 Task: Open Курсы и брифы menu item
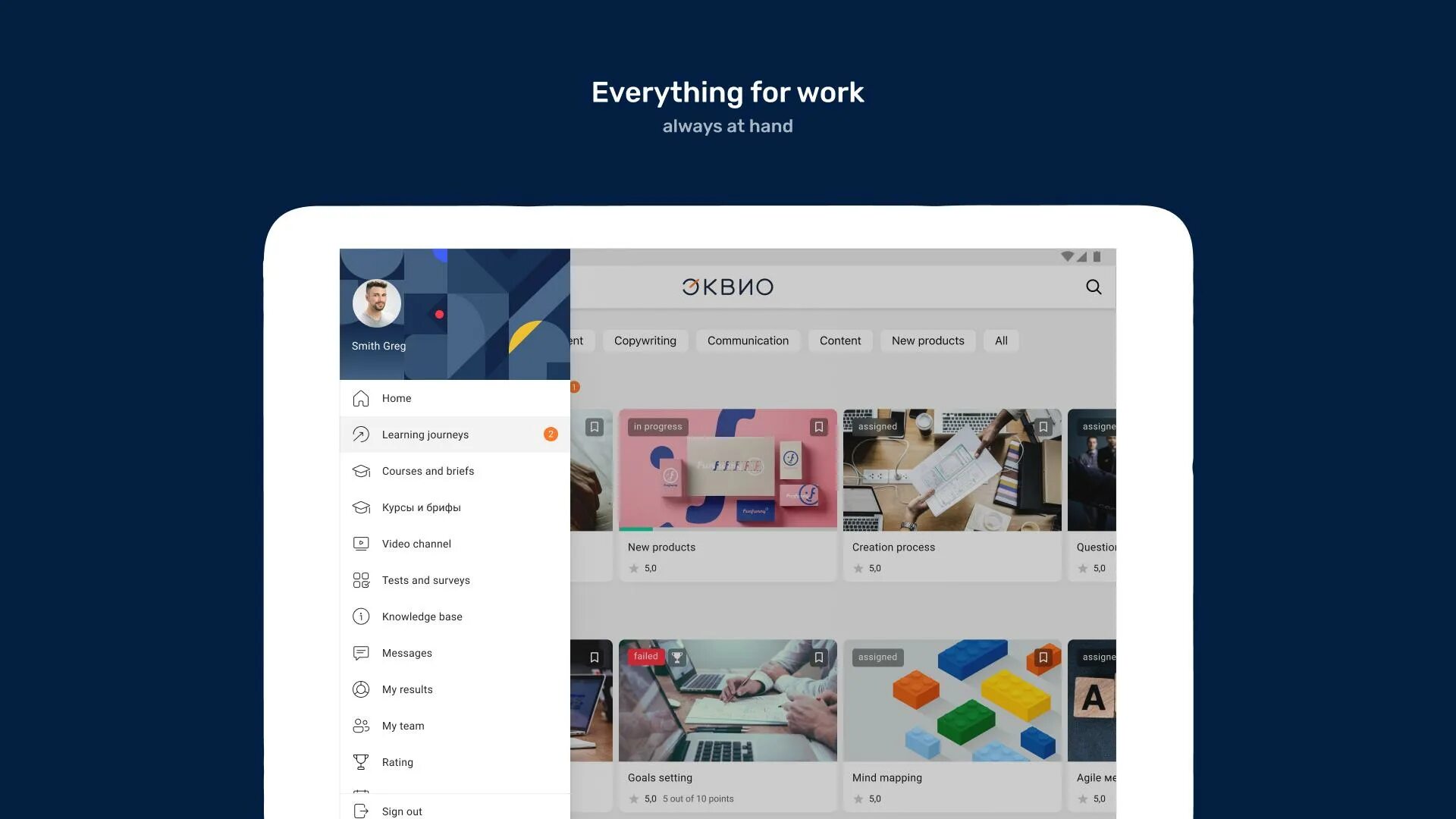pyautogui.click(x=455, y=507)
